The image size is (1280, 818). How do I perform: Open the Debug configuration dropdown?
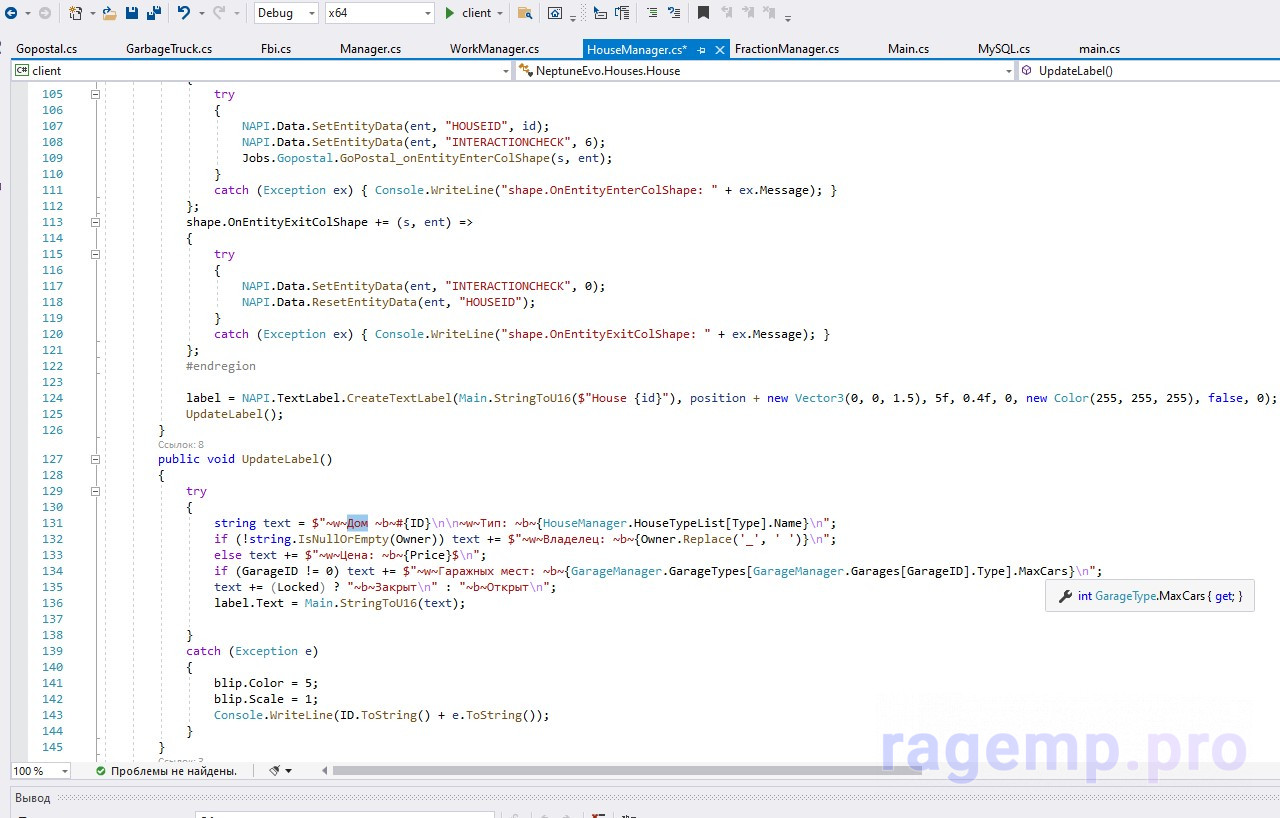(x=310, y=13)
